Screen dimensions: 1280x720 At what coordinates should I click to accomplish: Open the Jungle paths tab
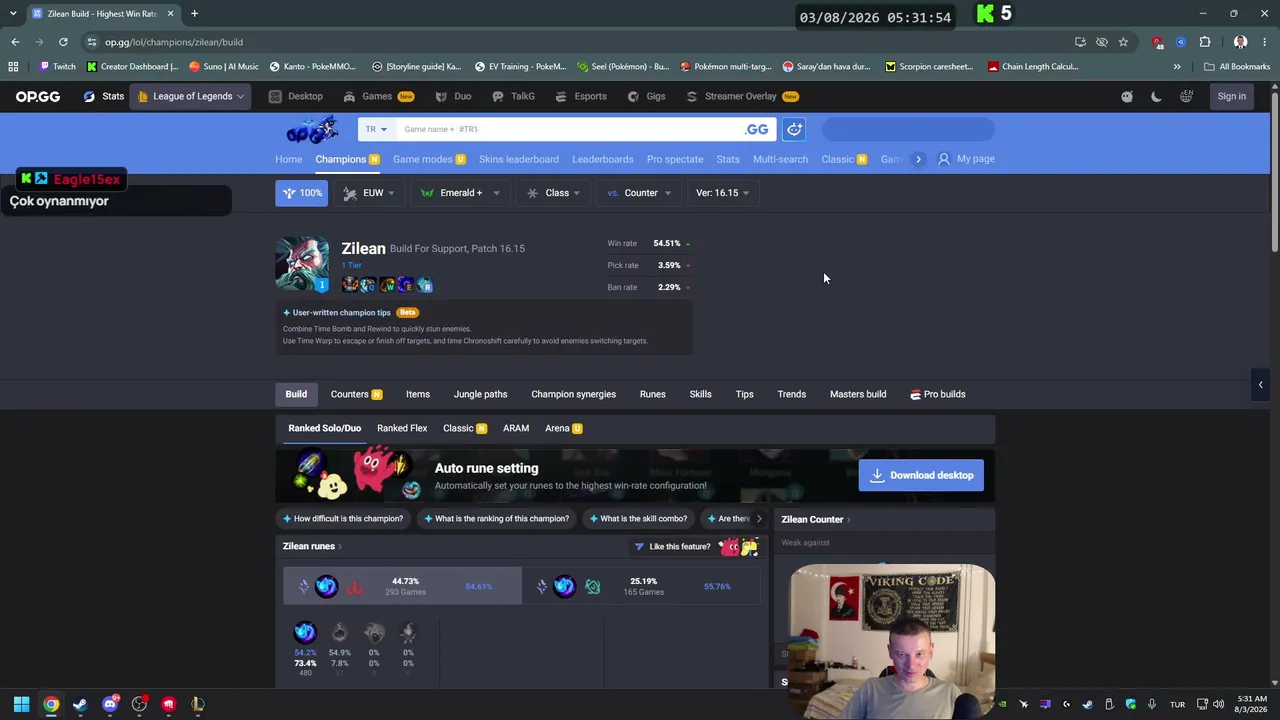480,394
